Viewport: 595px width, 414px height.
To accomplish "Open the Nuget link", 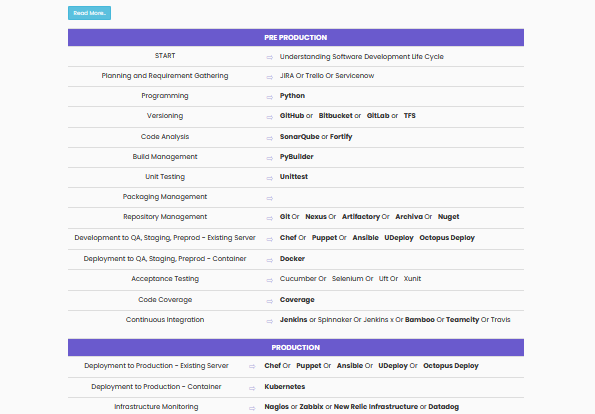I will pyautogui.click(x=449, y=217).
